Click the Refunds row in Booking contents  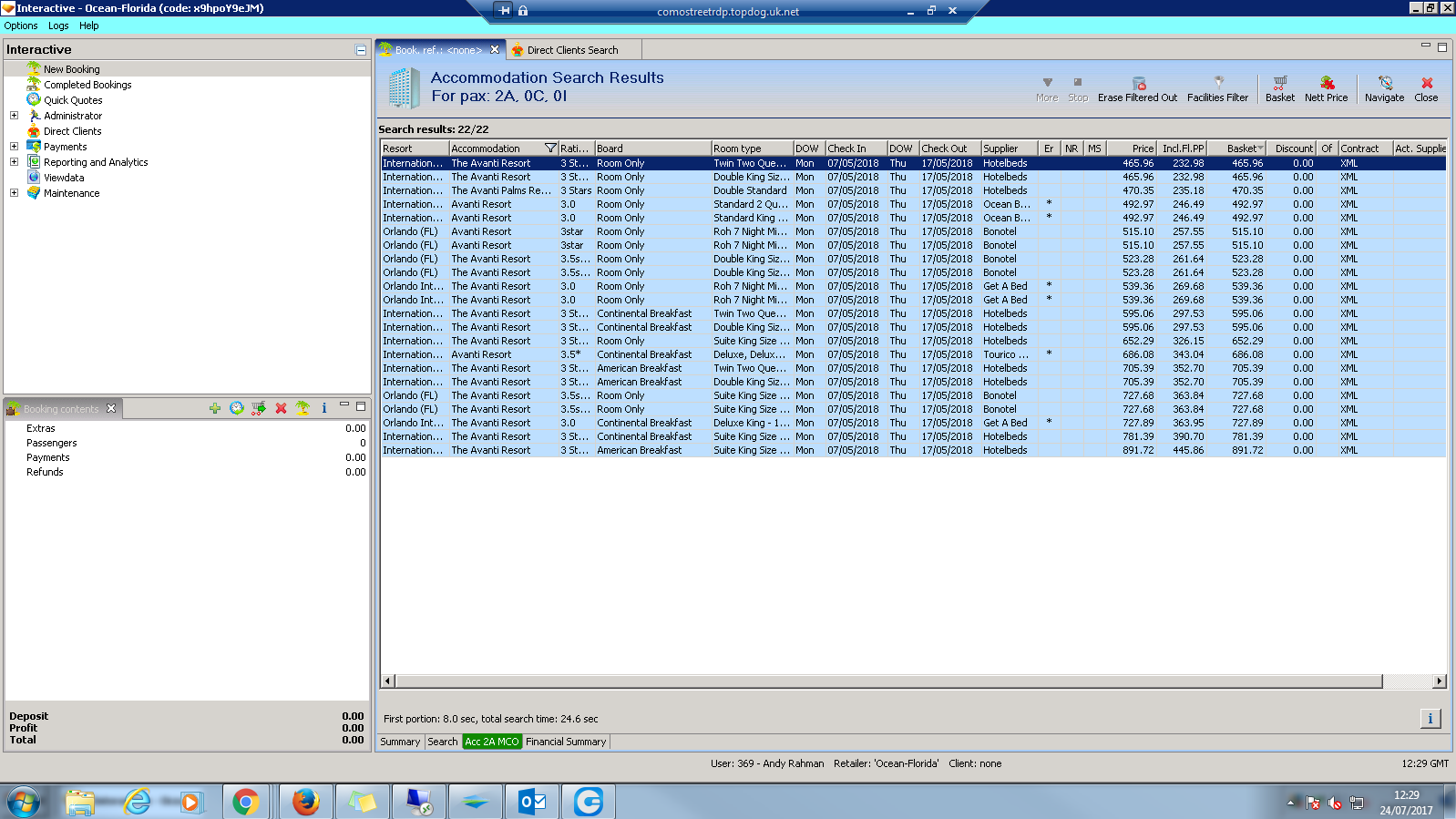coord(187,472)
